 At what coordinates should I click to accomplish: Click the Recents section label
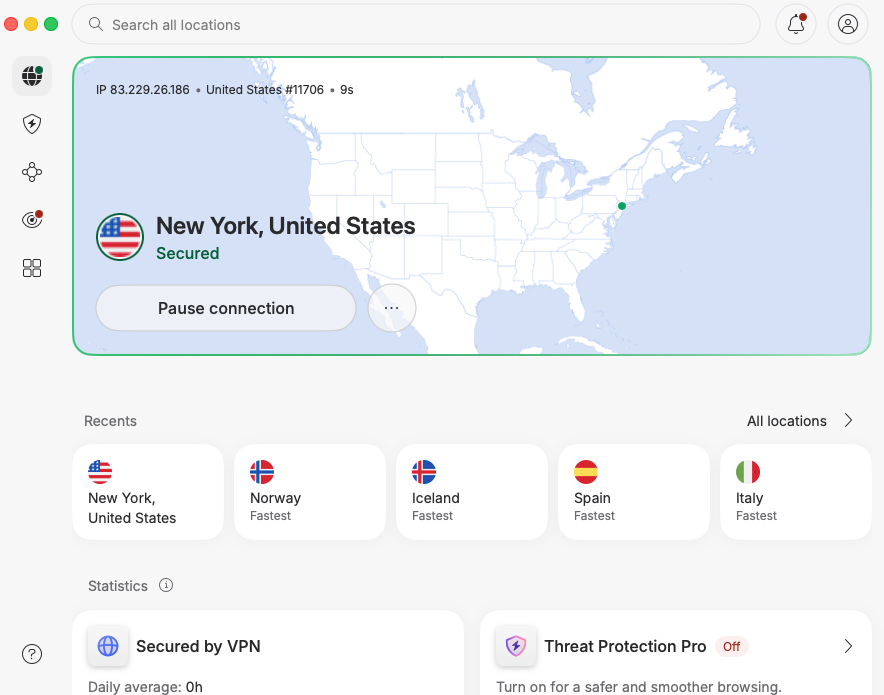[110, 421]
